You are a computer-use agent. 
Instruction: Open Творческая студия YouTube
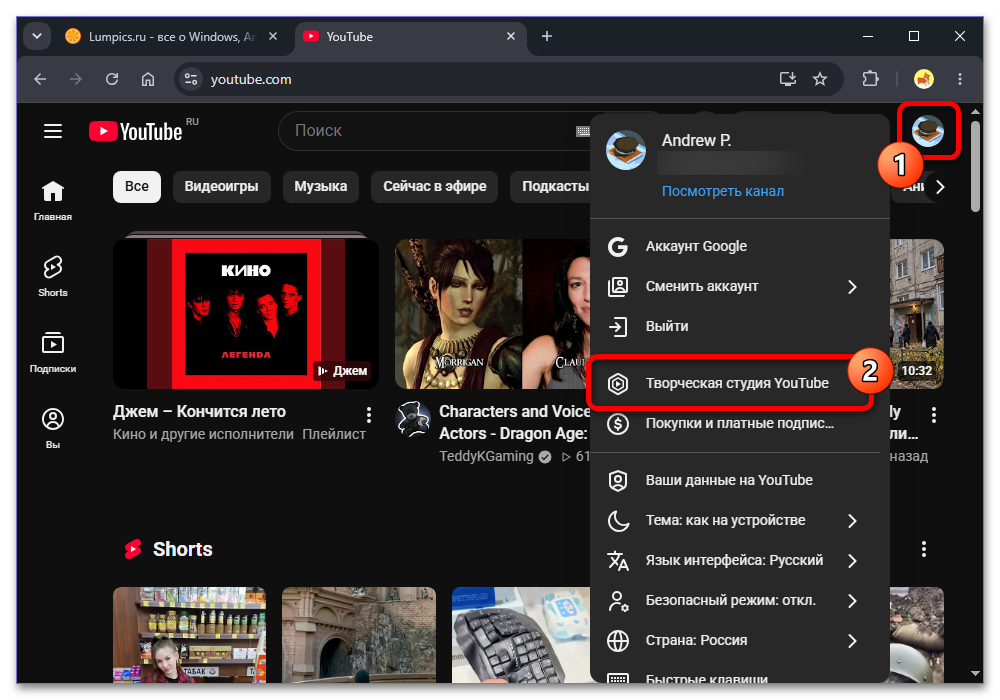pyautogui.click(x=740, y=384)
